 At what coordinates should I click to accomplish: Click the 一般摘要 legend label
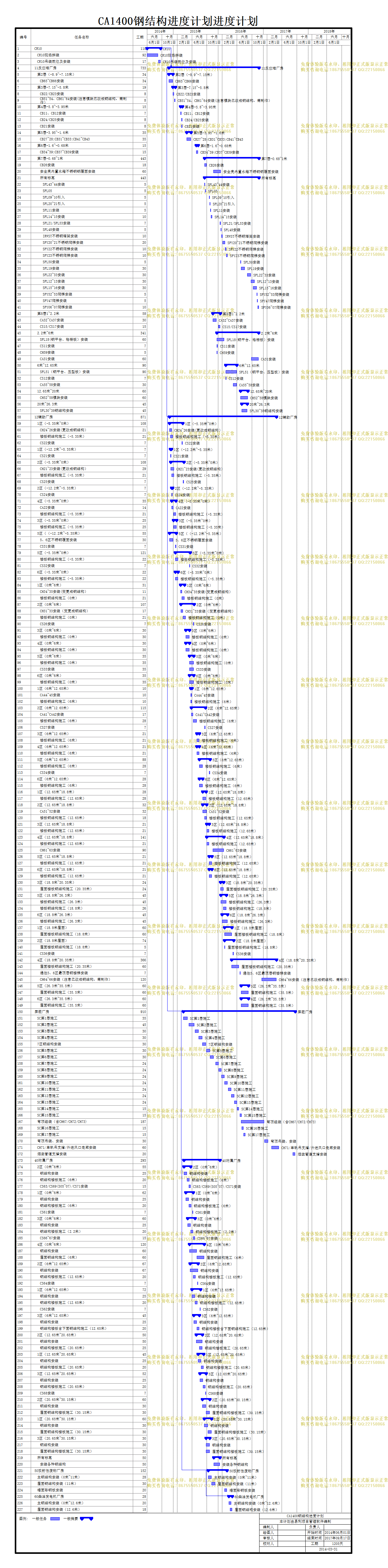(x=71, y=1518)
